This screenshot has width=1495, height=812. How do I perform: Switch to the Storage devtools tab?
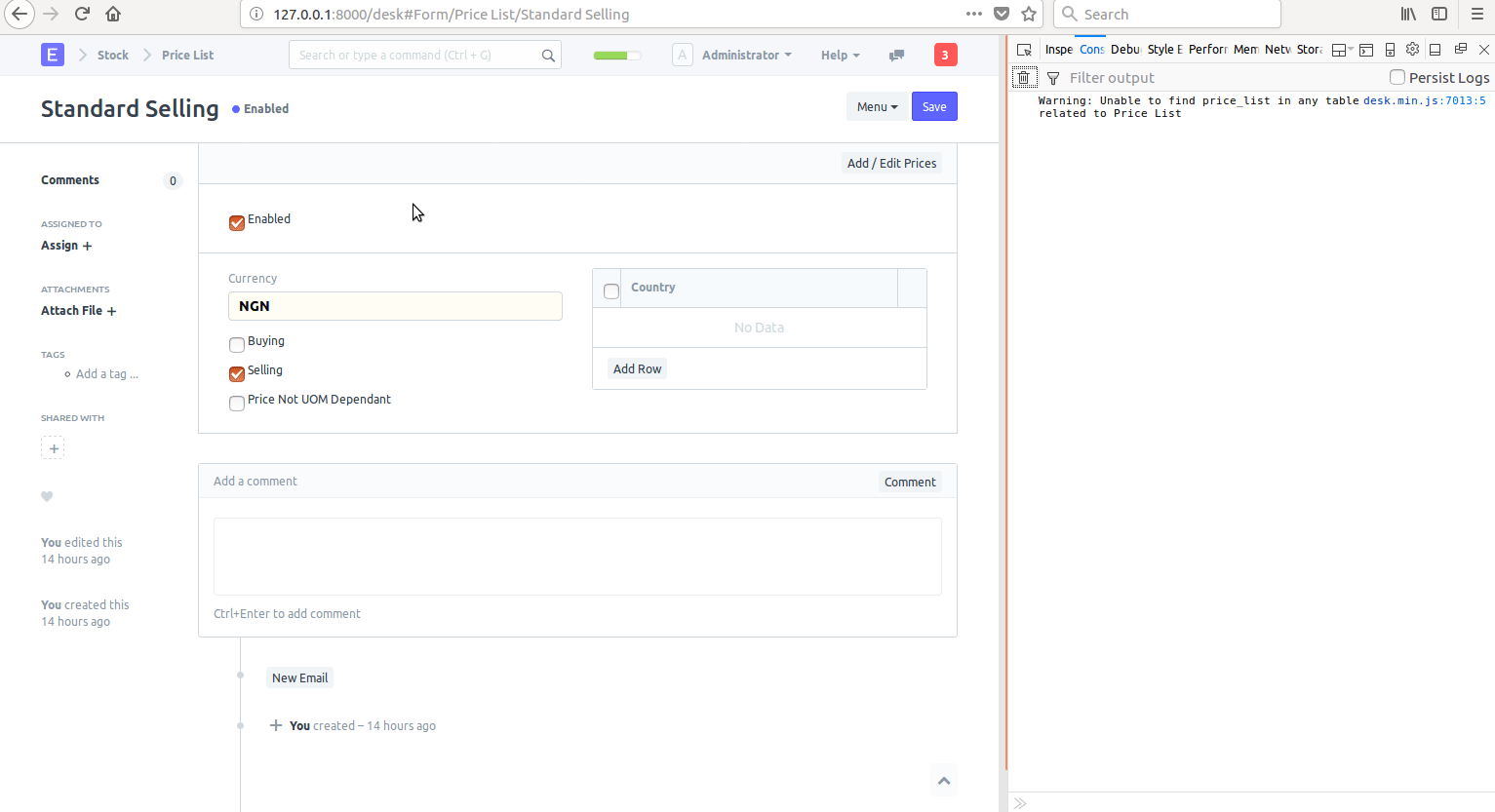pos(1310,50)
